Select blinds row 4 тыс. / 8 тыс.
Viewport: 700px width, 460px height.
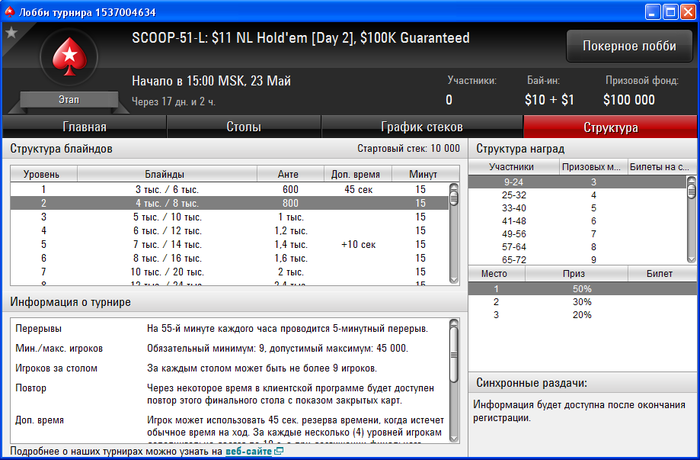229,203
